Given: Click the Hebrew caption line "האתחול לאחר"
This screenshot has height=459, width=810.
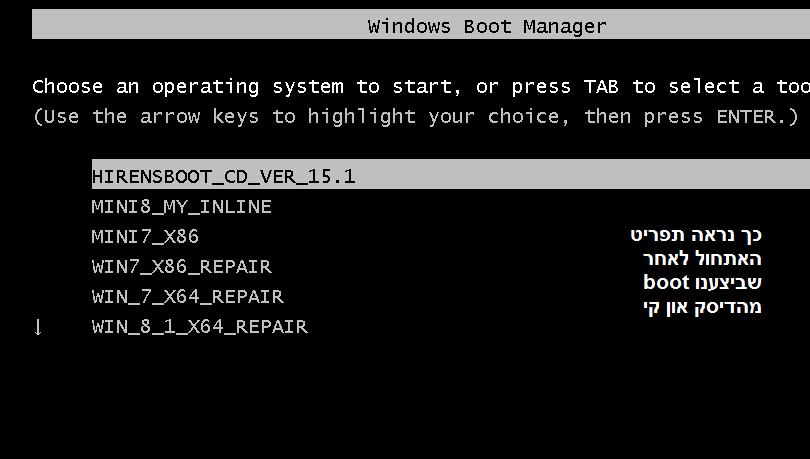Looking at the screenshot, I should pyautogui.click(x=702, y=259).
